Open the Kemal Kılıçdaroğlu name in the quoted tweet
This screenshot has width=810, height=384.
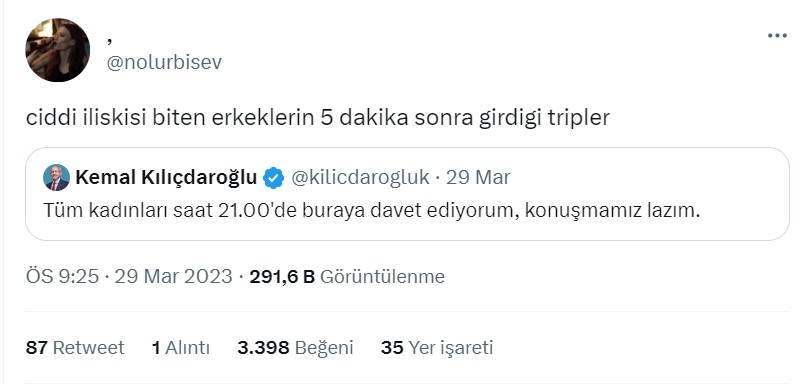pos(166,177)
